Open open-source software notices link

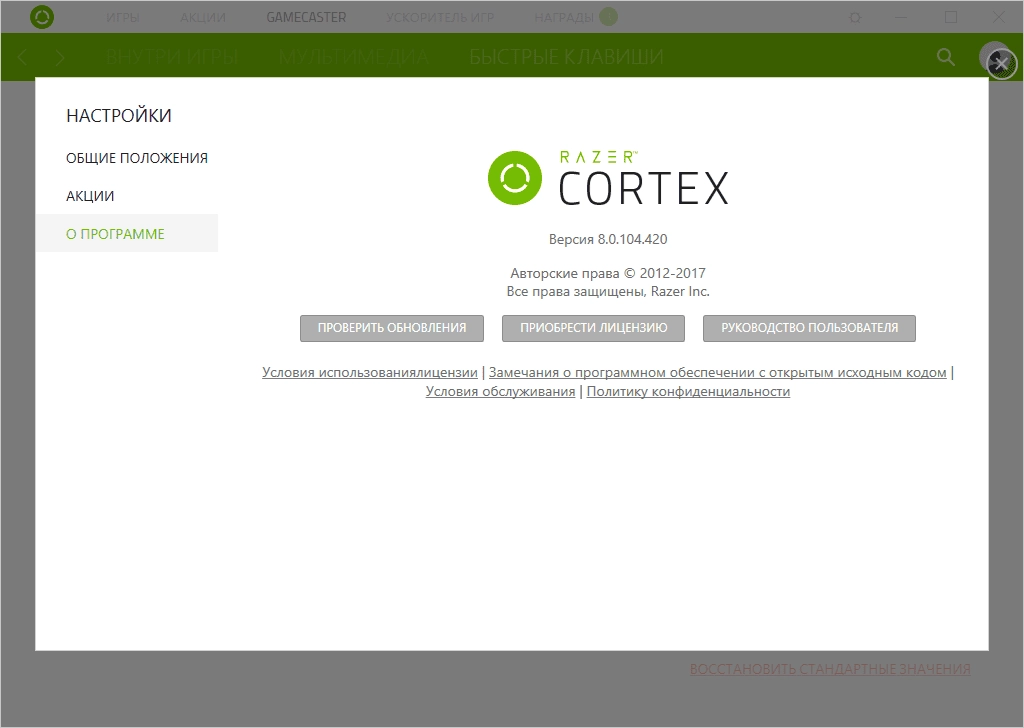coord(718,372)
